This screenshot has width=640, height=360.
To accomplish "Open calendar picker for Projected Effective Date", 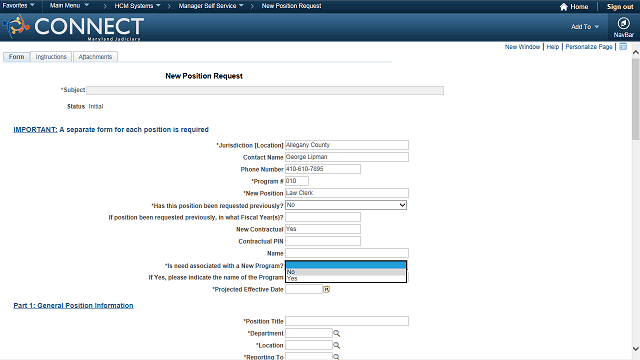I will (327, 289).
